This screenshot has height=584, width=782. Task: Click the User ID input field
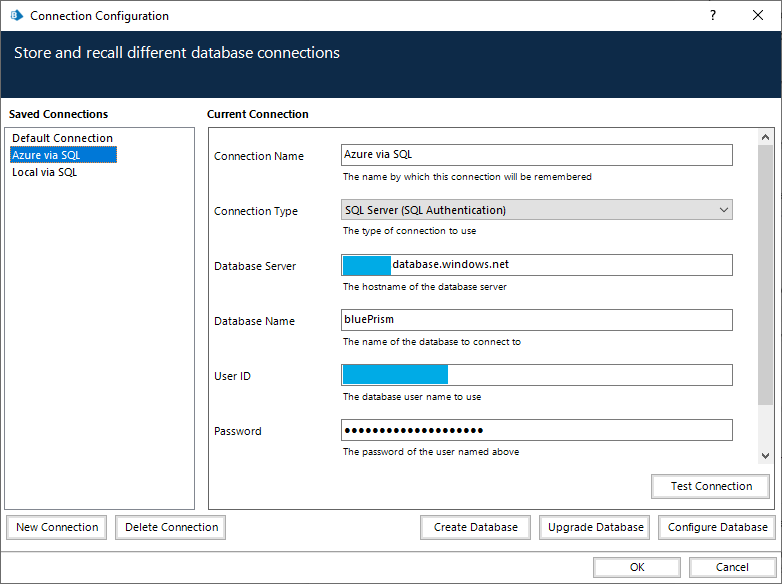tap(588, 375)
